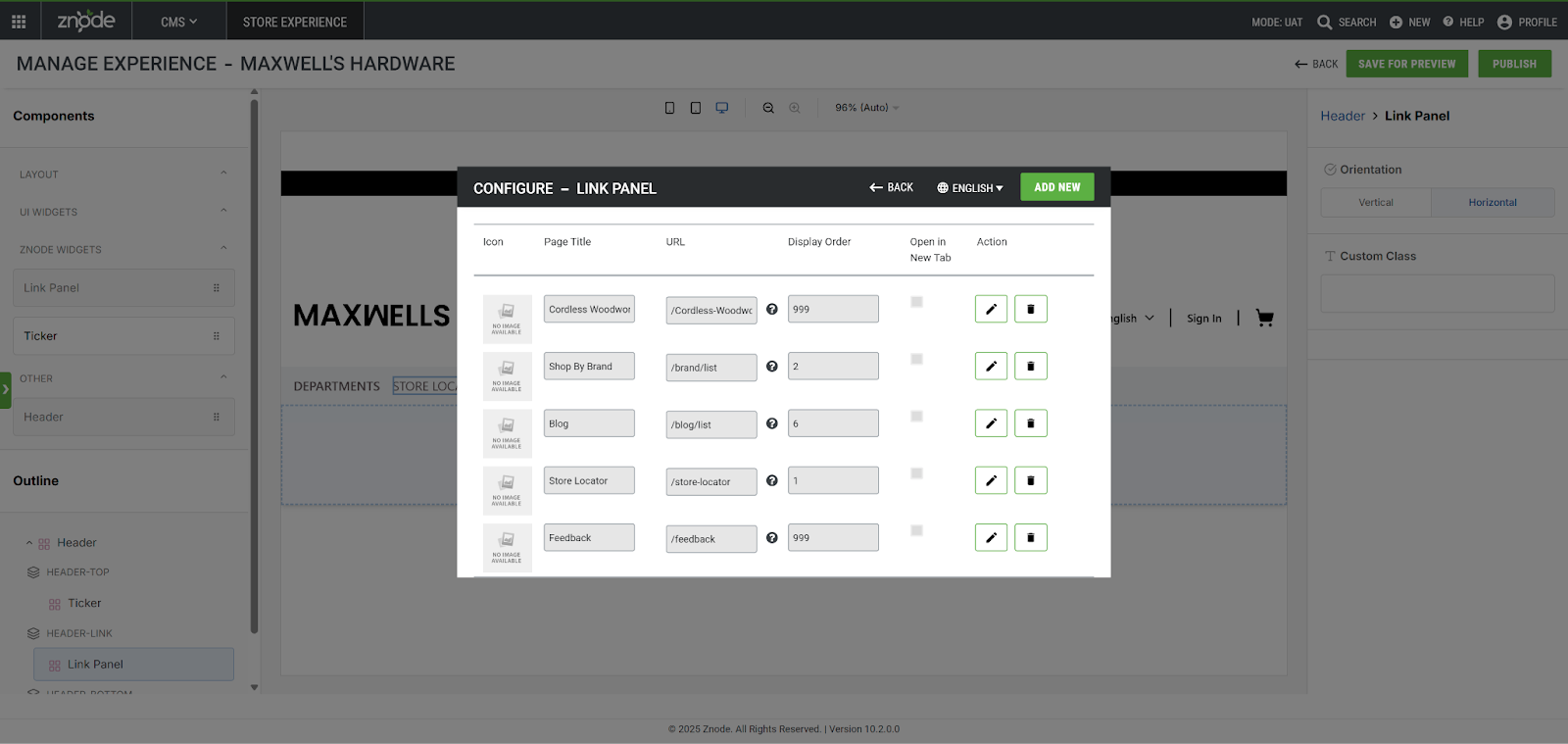Click the zoom out magnifier icon
The image size is (1568, 744).
768,108
